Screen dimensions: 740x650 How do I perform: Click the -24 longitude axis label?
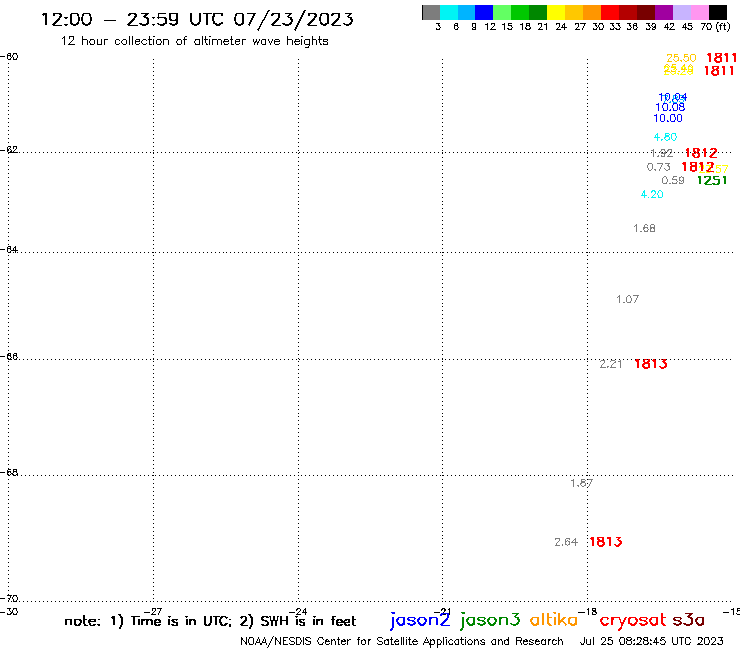(x=298, y=612)
